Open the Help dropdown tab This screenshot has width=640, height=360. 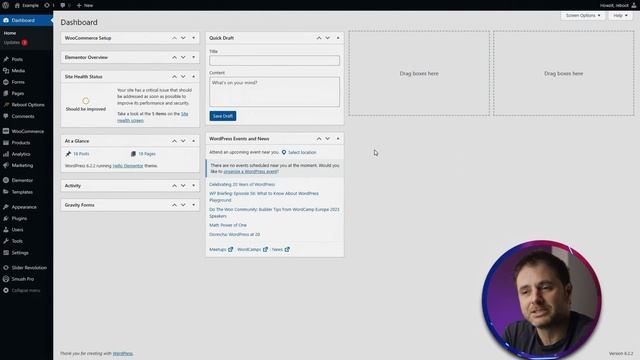[x=620, y=16]
